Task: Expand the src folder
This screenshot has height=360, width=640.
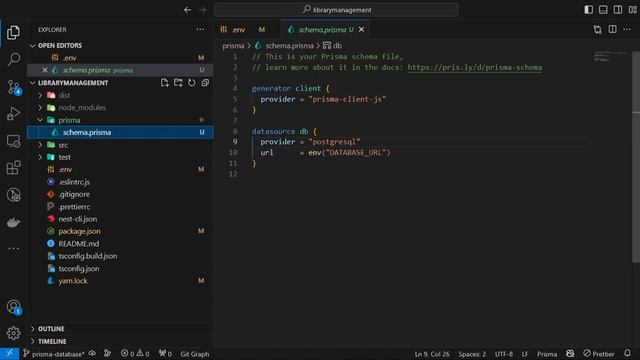Action: 40,145
